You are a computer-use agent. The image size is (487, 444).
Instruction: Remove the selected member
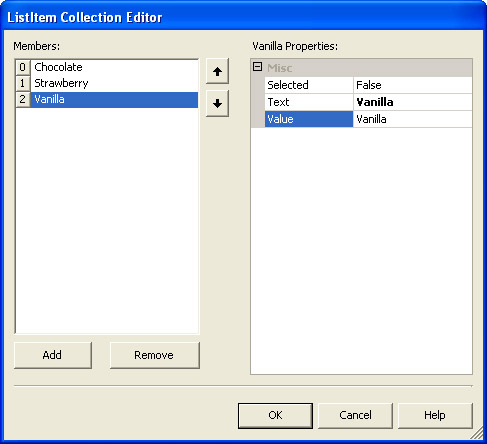[x=155, y=355]
